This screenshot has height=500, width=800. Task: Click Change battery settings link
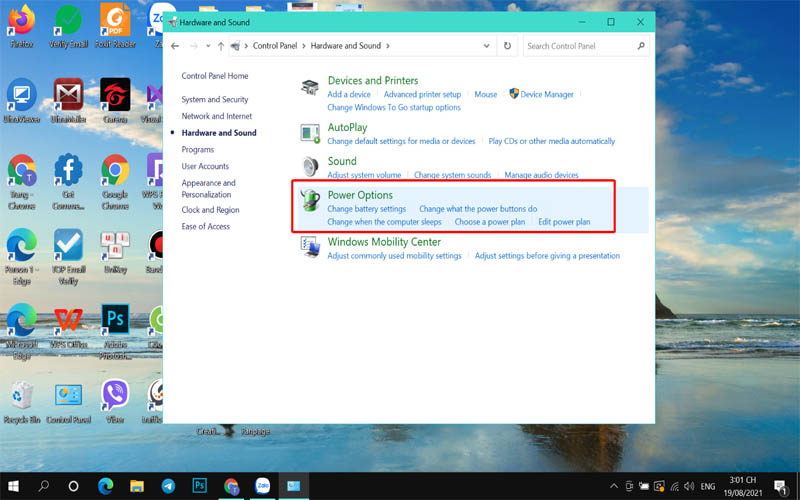[367, 209]
